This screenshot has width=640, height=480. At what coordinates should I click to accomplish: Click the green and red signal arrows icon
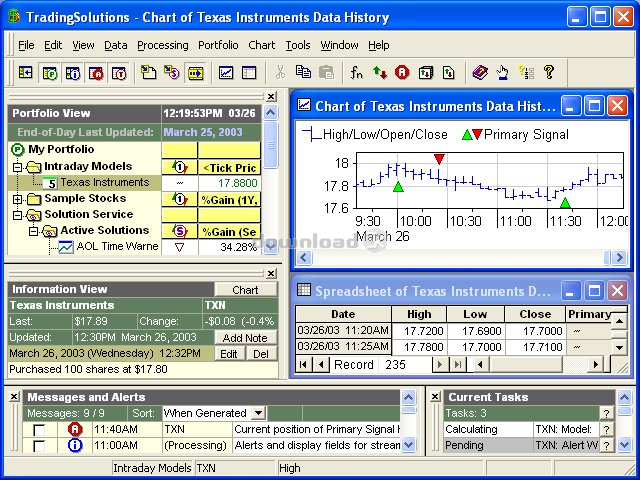380,73
